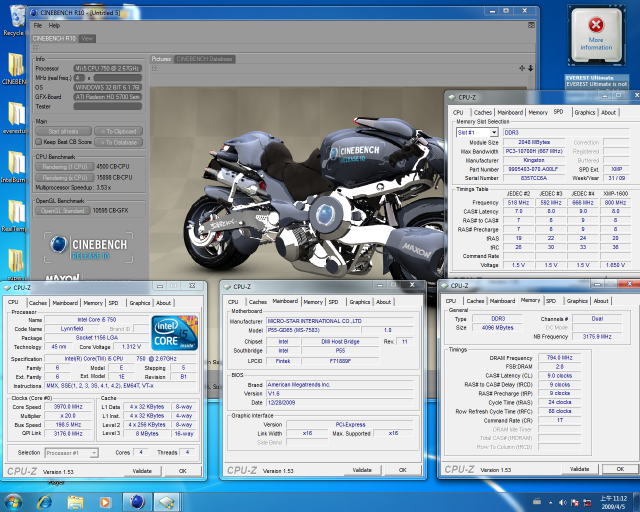The image size is (640, 512).
Task: Select Pictures tab in CINEBENCH
Action: click(x=161, y=59)
